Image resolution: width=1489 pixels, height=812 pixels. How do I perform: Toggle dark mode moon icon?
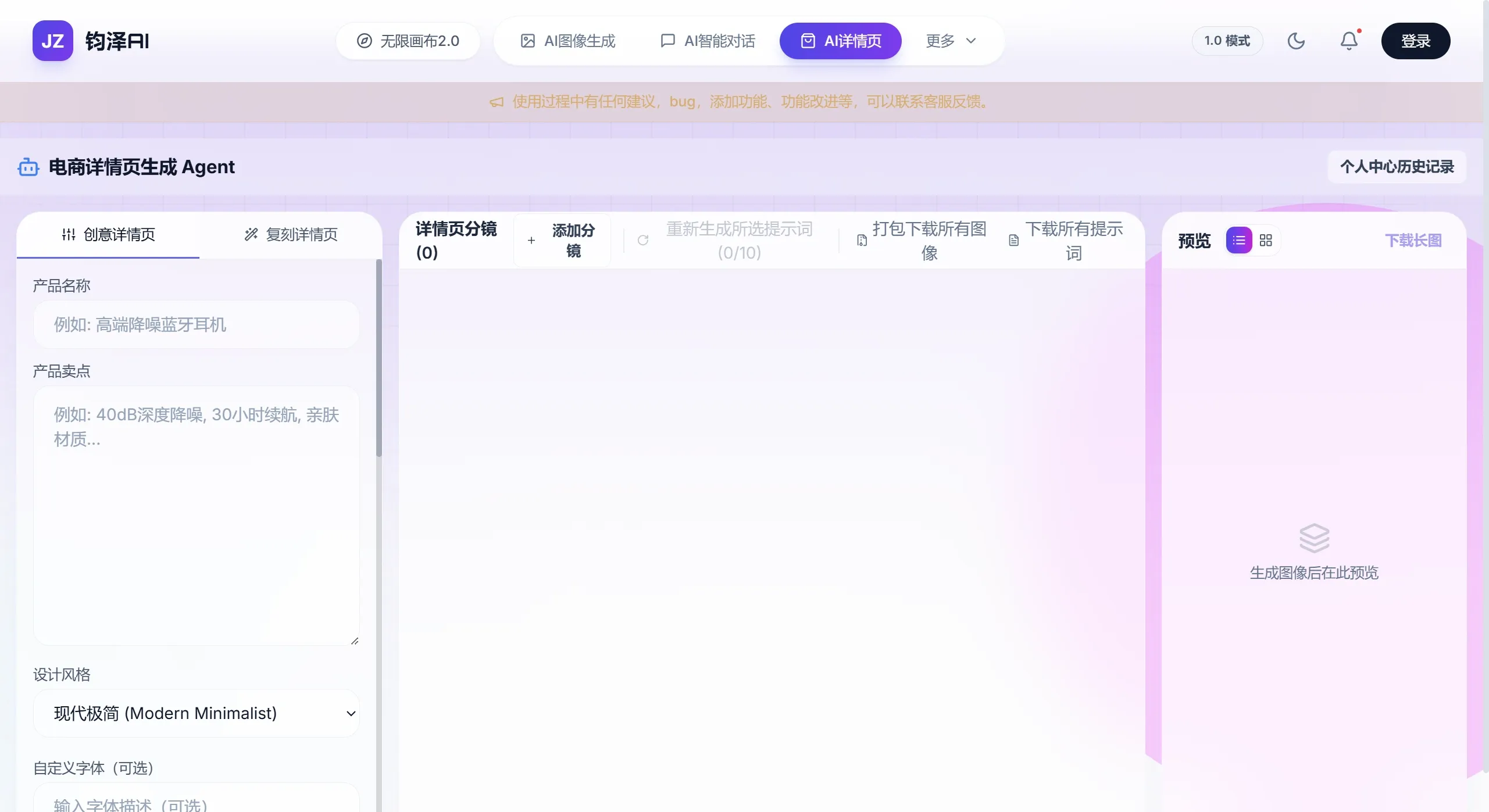coord(1296,41)
